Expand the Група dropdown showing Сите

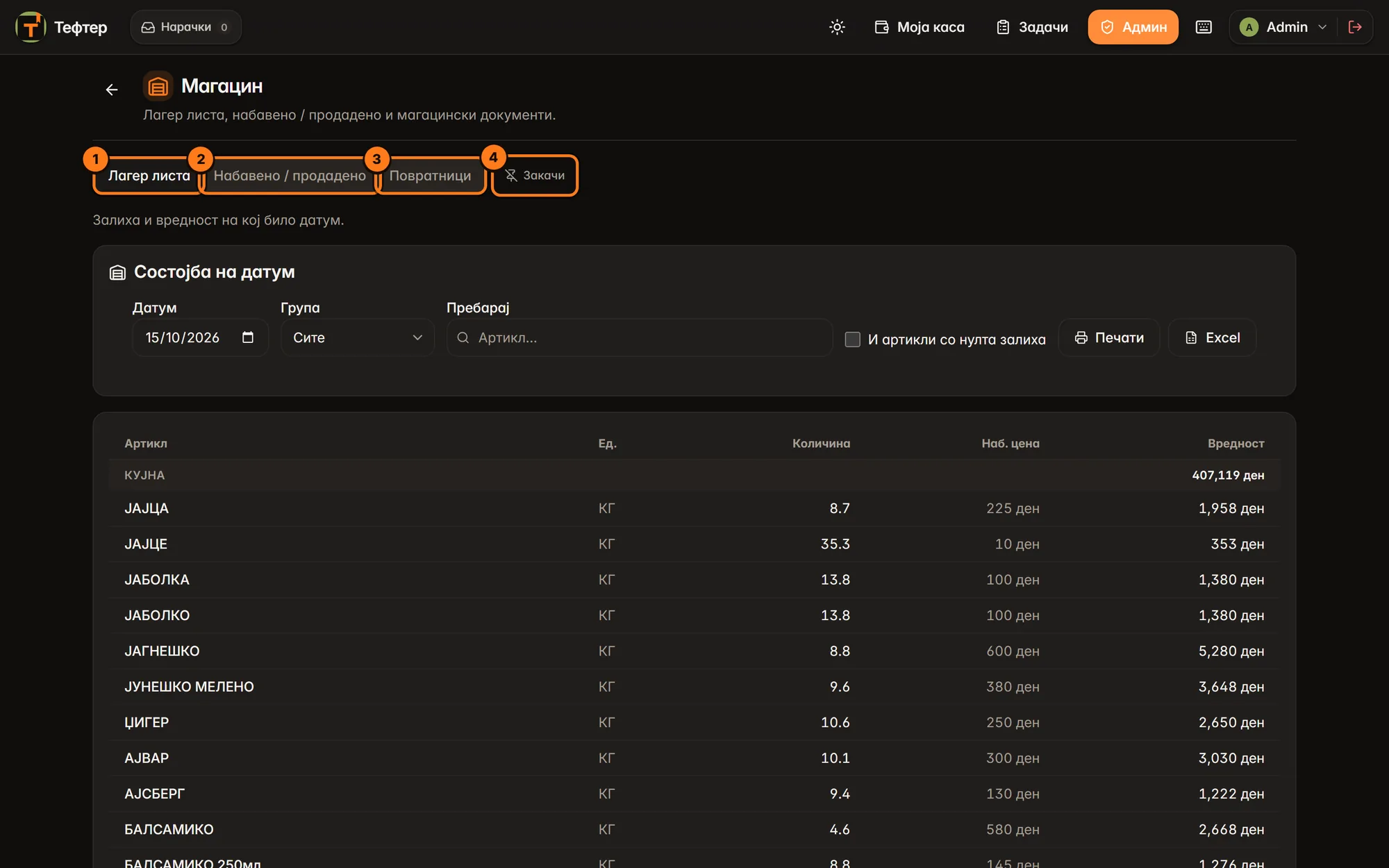point(358,337)
